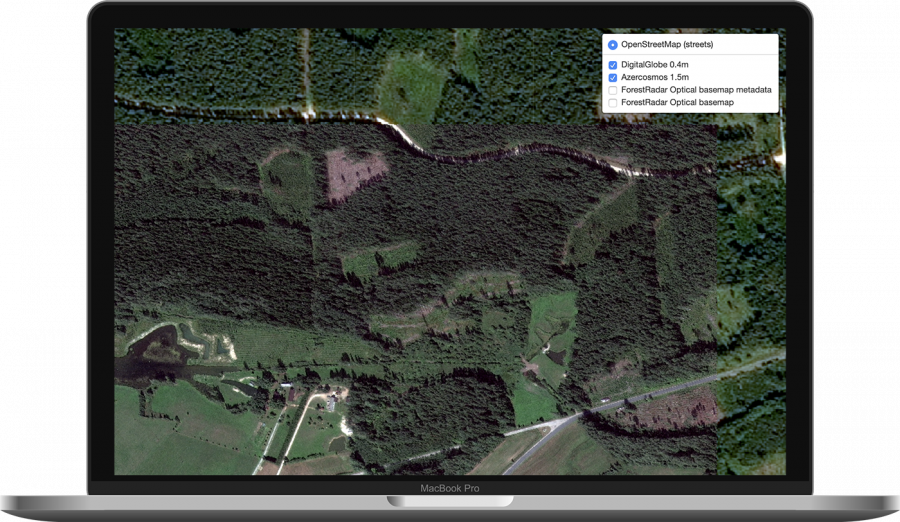Viewport: 900px width, 522px height.
Task: Select the OpenStreetMap (streets) radio button
Action: pyautogui.click(x=612, y=45)
